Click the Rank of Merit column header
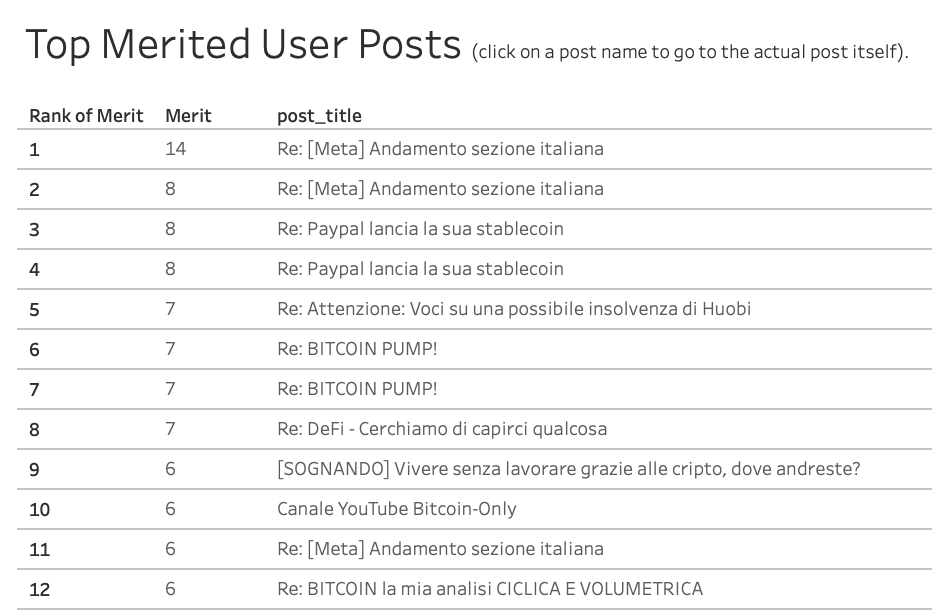 [86, 115]
